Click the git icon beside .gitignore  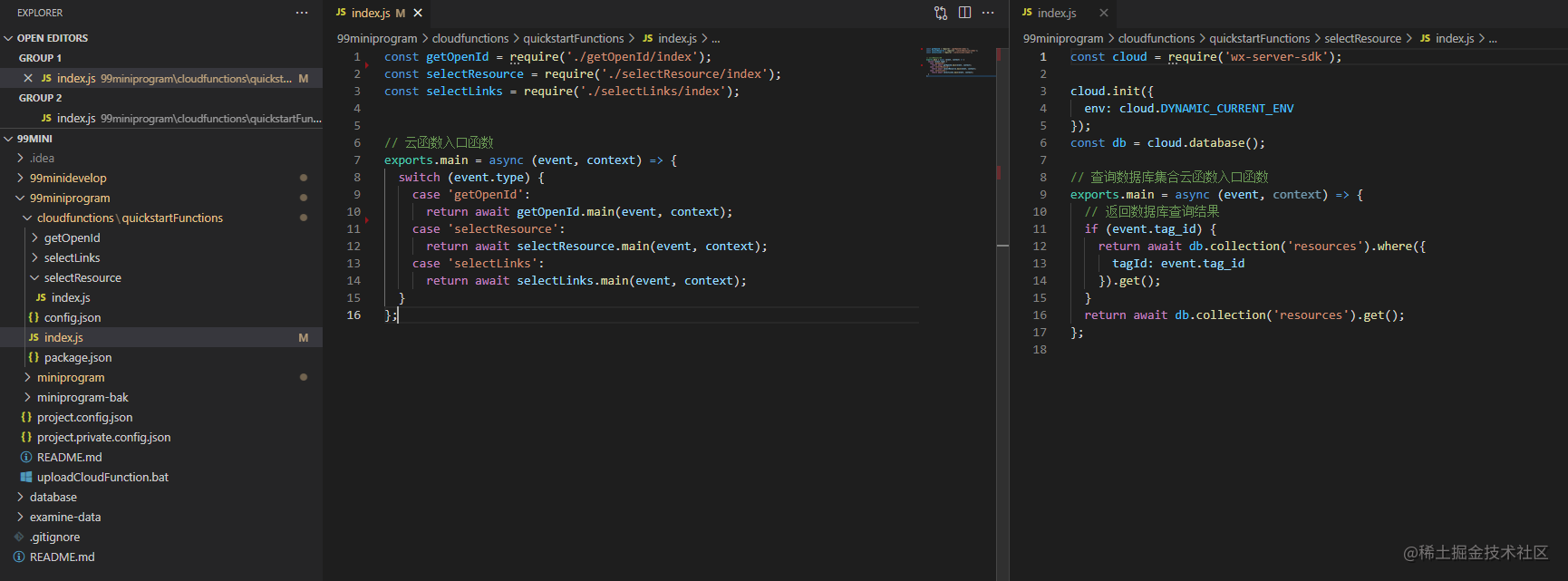pyautogui.click(x=19, y=537)
